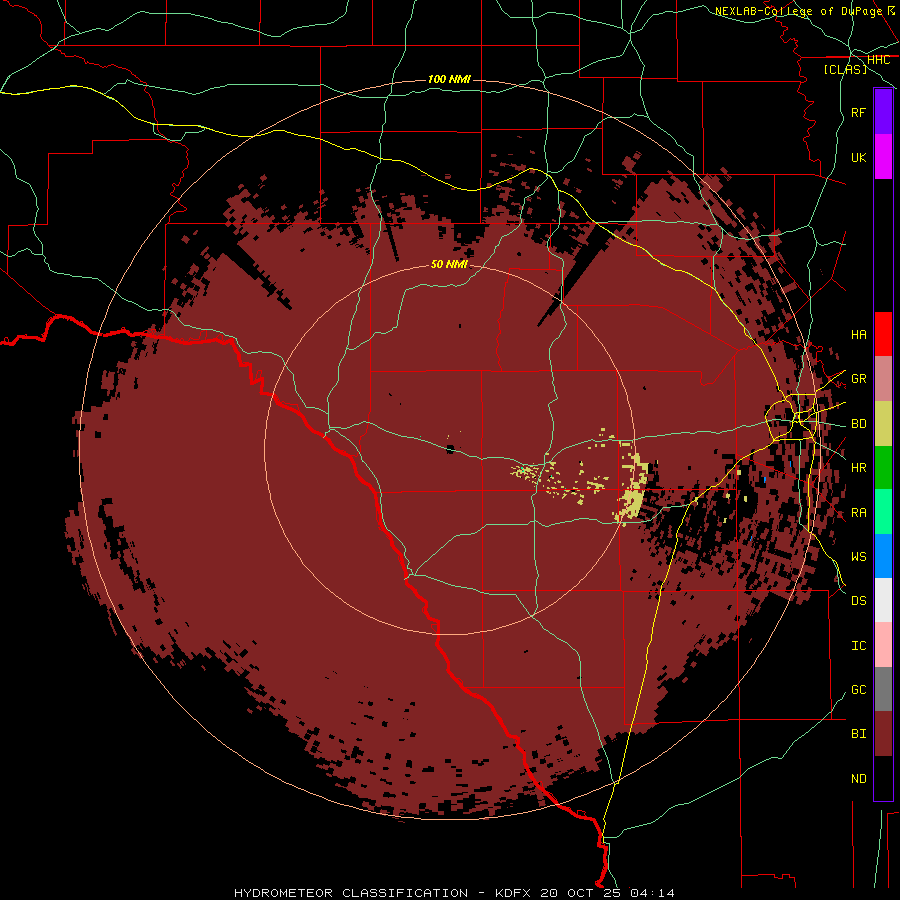The image size is (900, 900).
Task: Click the HYDROMETEOR CLASSIFICATION title text
Action: (351, 893)
